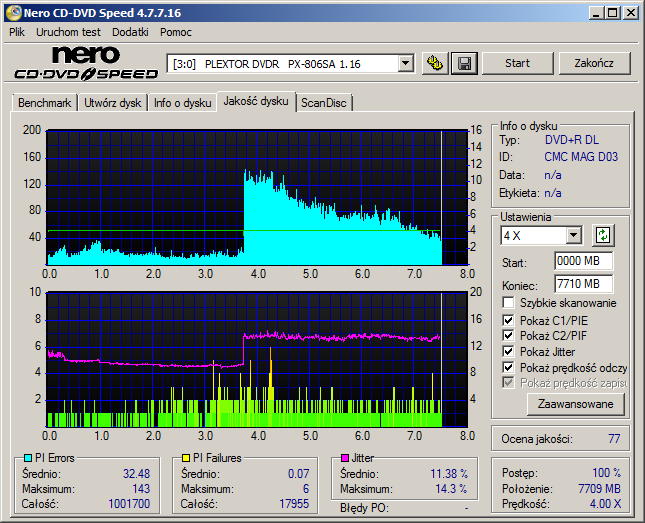This screenshot has height=523, width=645.
Task: Click PI Failures Całość value 17955
Action: 294,504
